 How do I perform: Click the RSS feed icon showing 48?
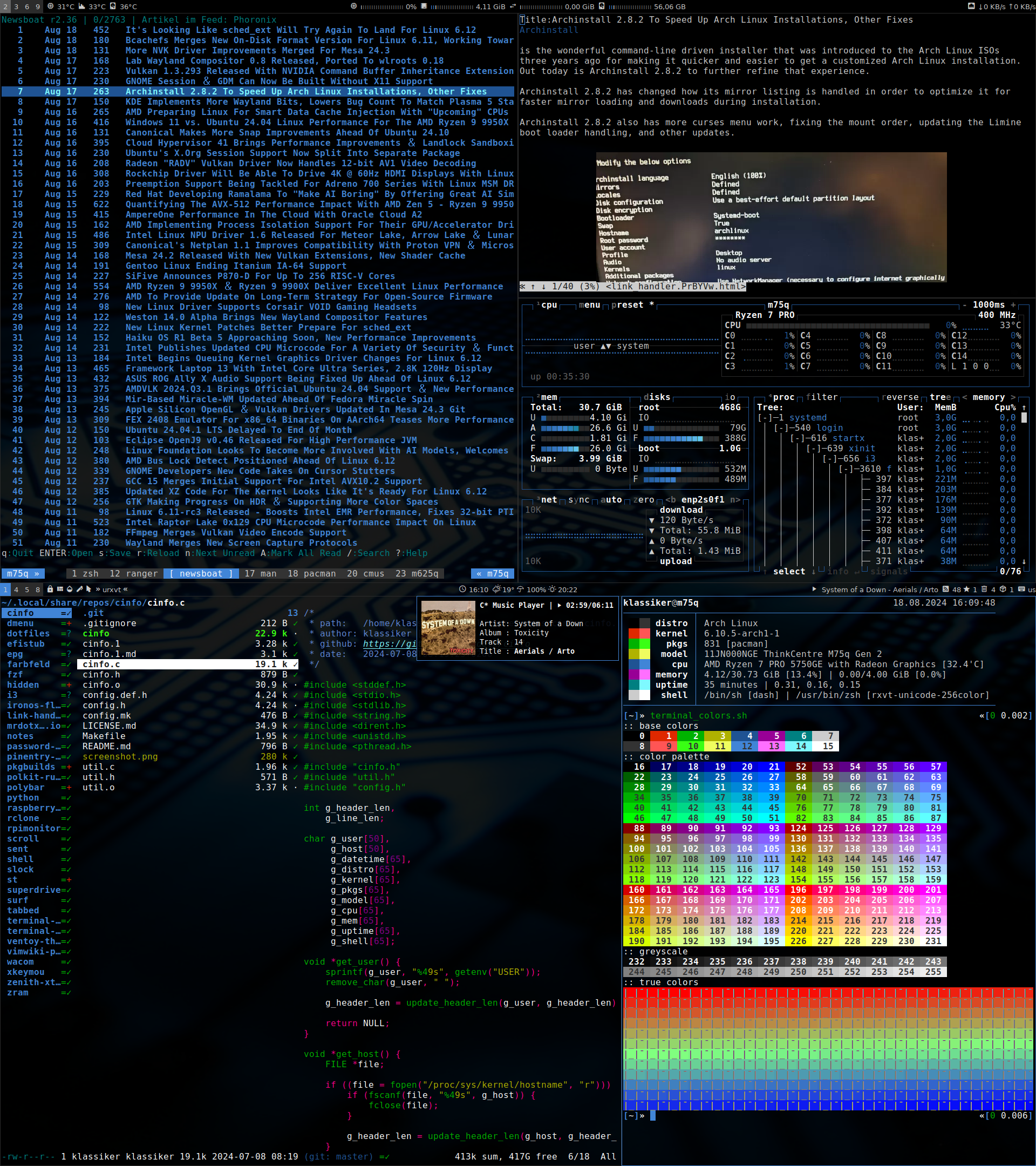(x=945, y=589)
